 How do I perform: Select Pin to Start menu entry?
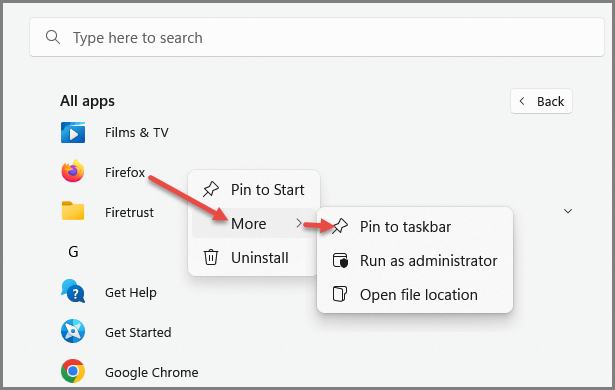pyautogui.click(x=254, y=190)
